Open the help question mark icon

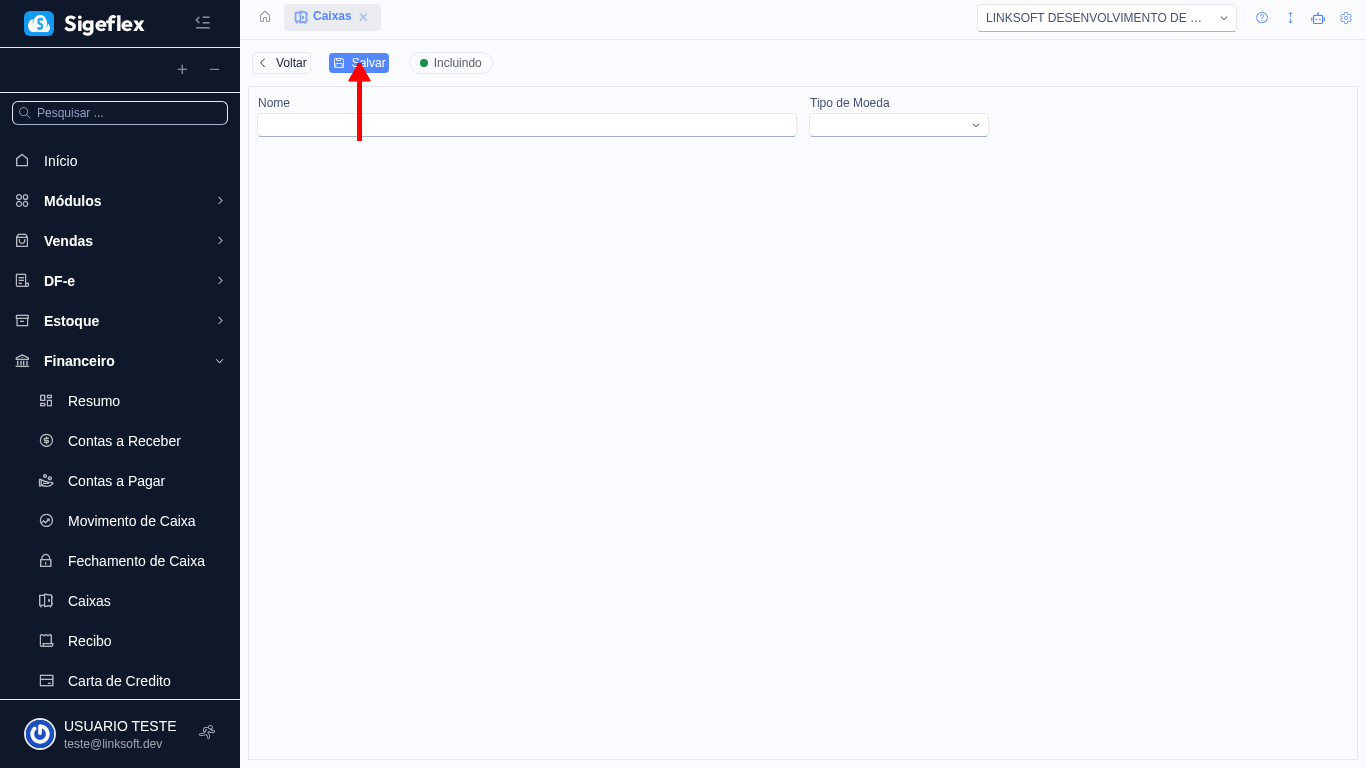point(1262,18)
